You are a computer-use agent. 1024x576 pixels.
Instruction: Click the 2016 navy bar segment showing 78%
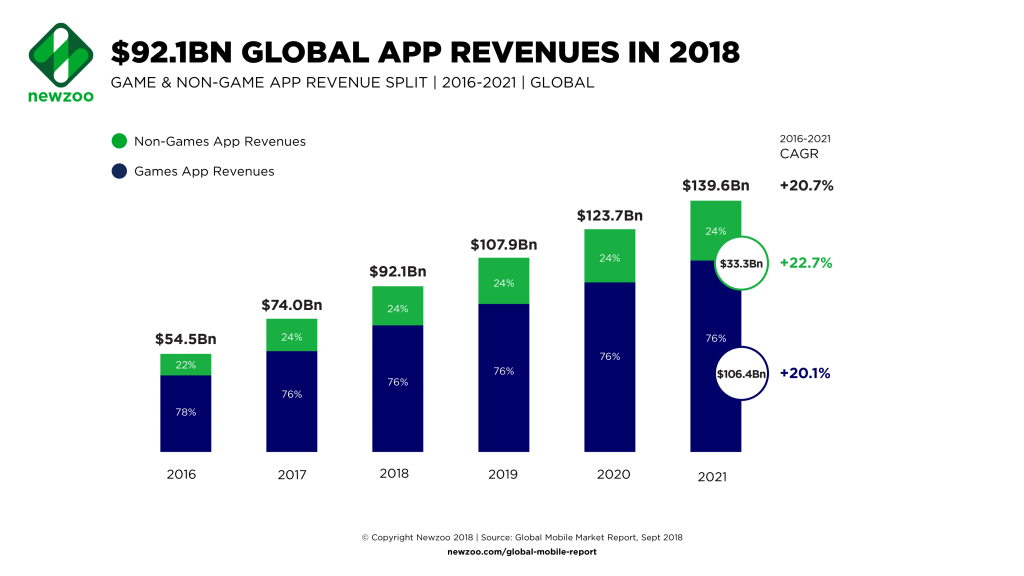pos(185,413)
